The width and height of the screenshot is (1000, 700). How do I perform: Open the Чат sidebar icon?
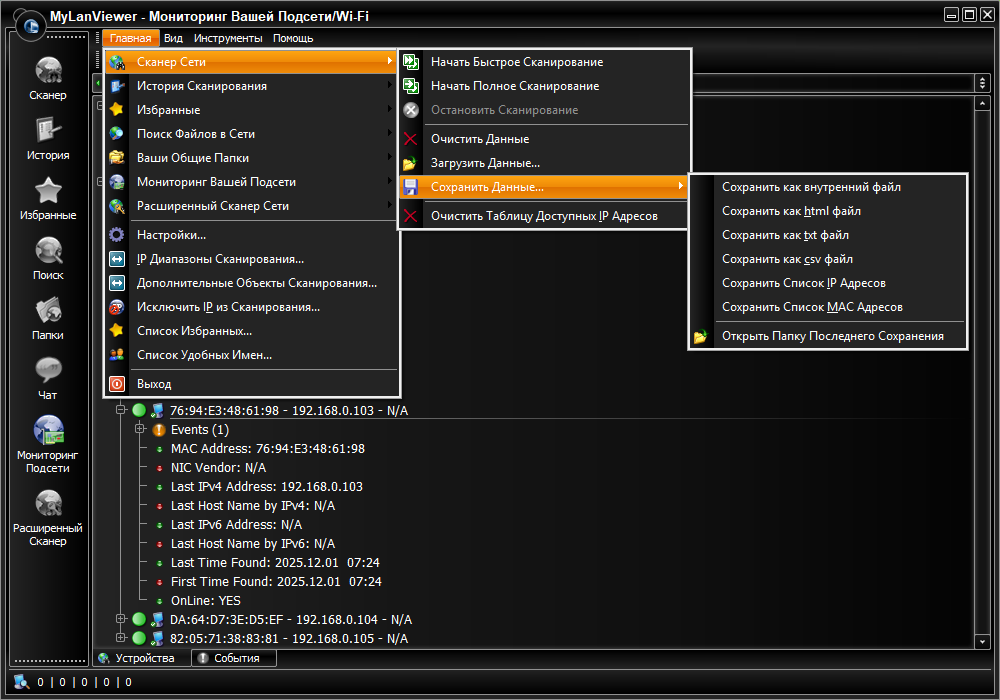[48, 371]
